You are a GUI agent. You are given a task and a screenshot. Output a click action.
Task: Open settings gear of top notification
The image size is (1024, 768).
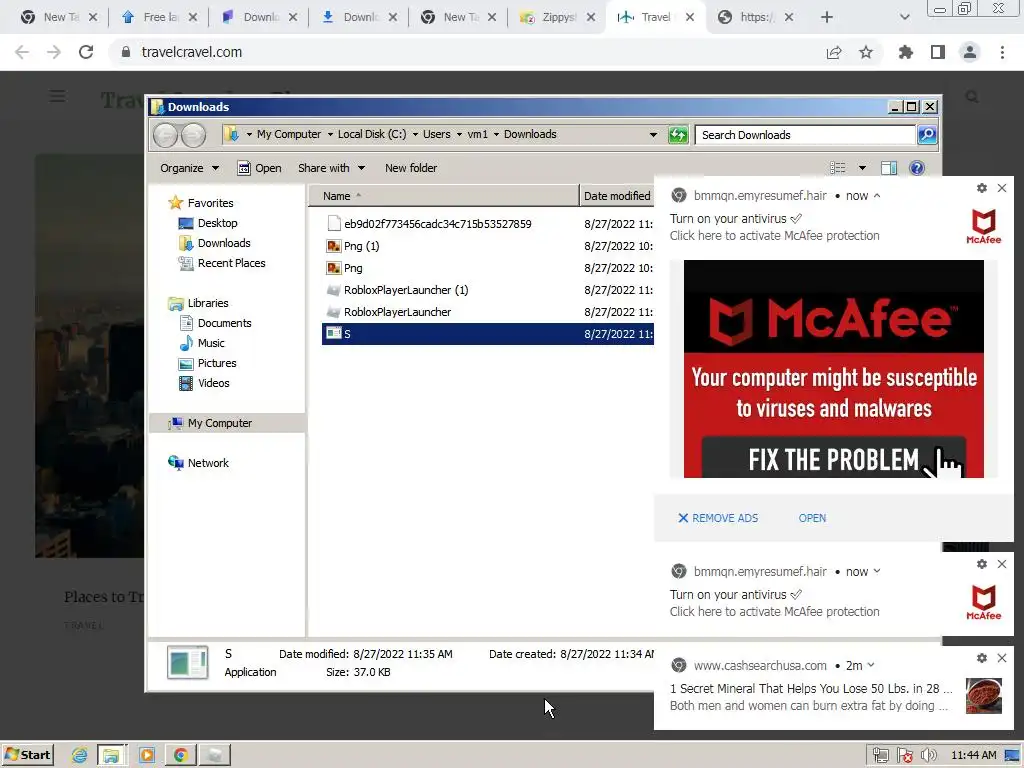(982, 188)
